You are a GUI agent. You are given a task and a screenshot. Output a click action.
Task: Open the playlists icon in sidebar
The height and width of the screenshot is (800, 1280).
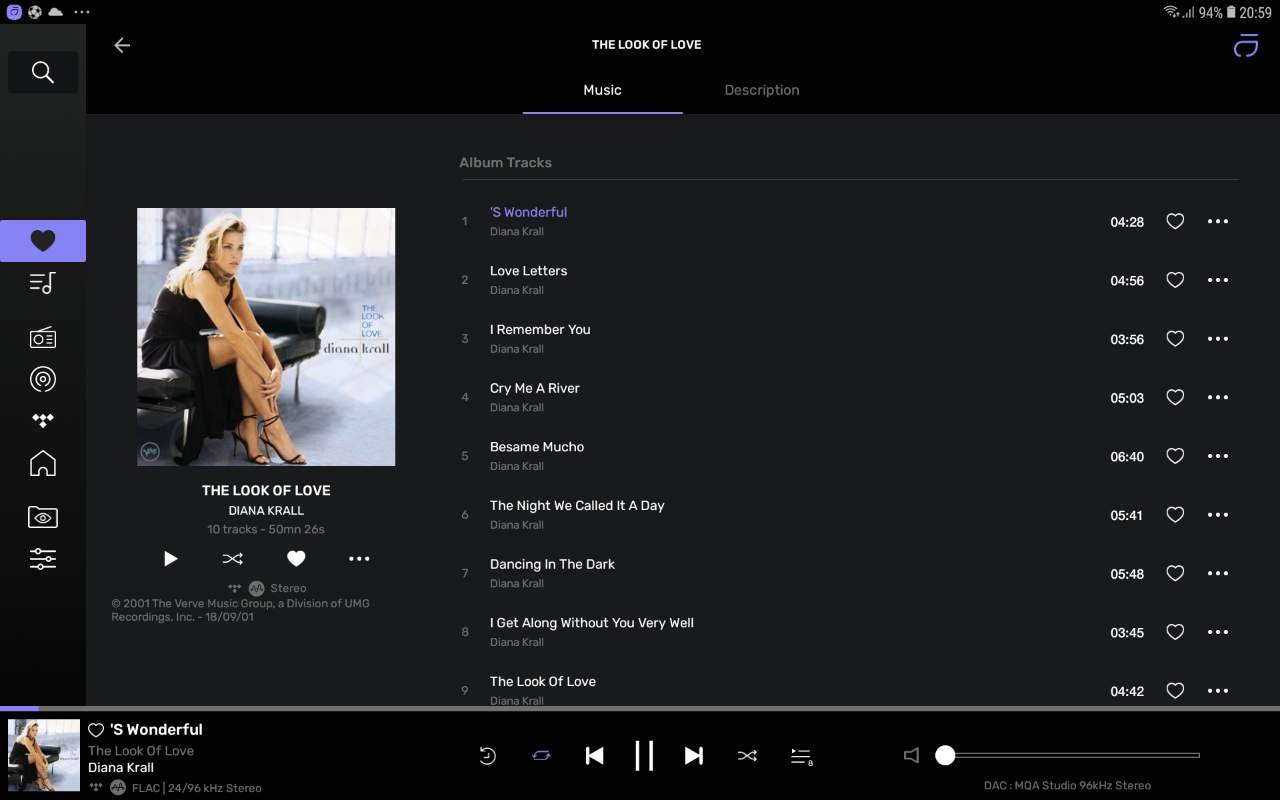[42, 283]
